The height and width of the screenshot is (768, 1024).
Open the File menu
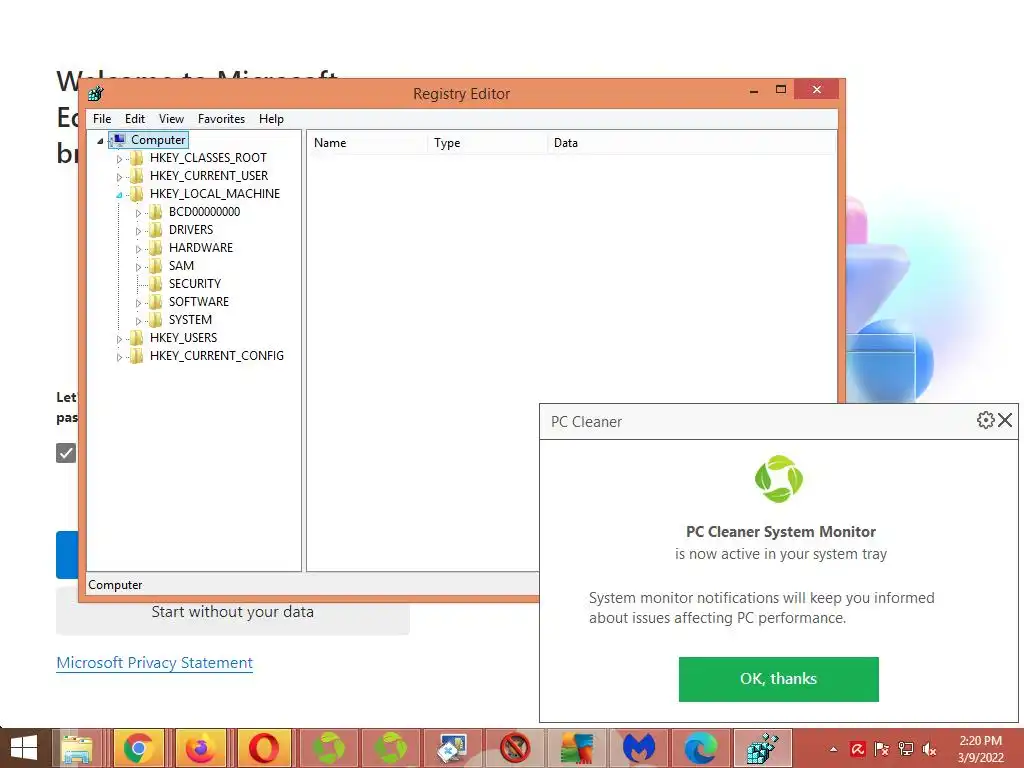[102, 119]
